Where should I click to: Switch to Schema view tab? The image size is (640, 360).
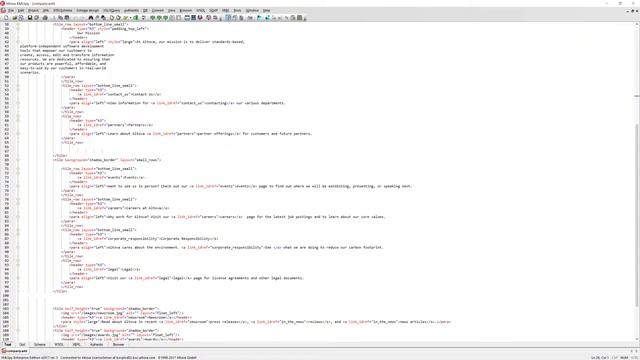pyautogui.click(x=40, y=344)
